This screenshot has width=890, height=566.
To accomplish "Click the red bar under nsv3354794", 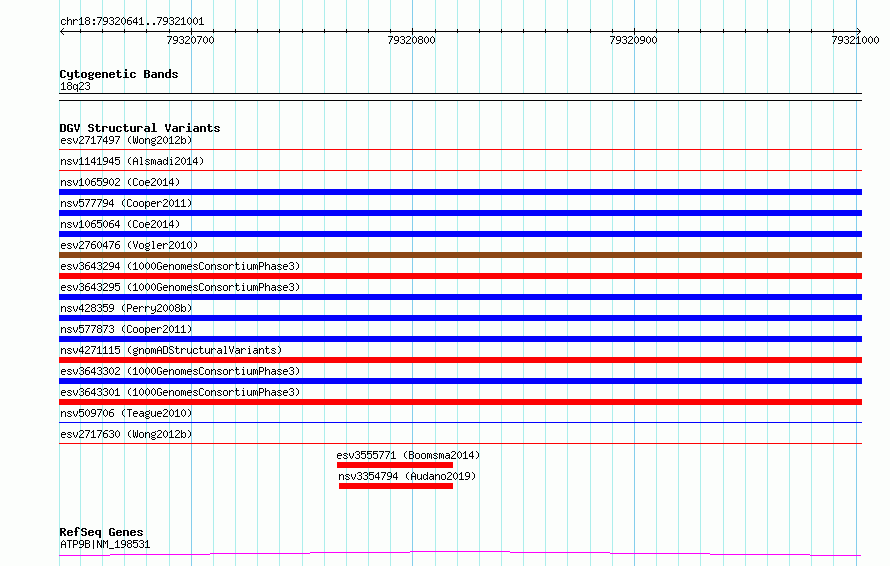I will pyautogui.click(x=396, y=486).
